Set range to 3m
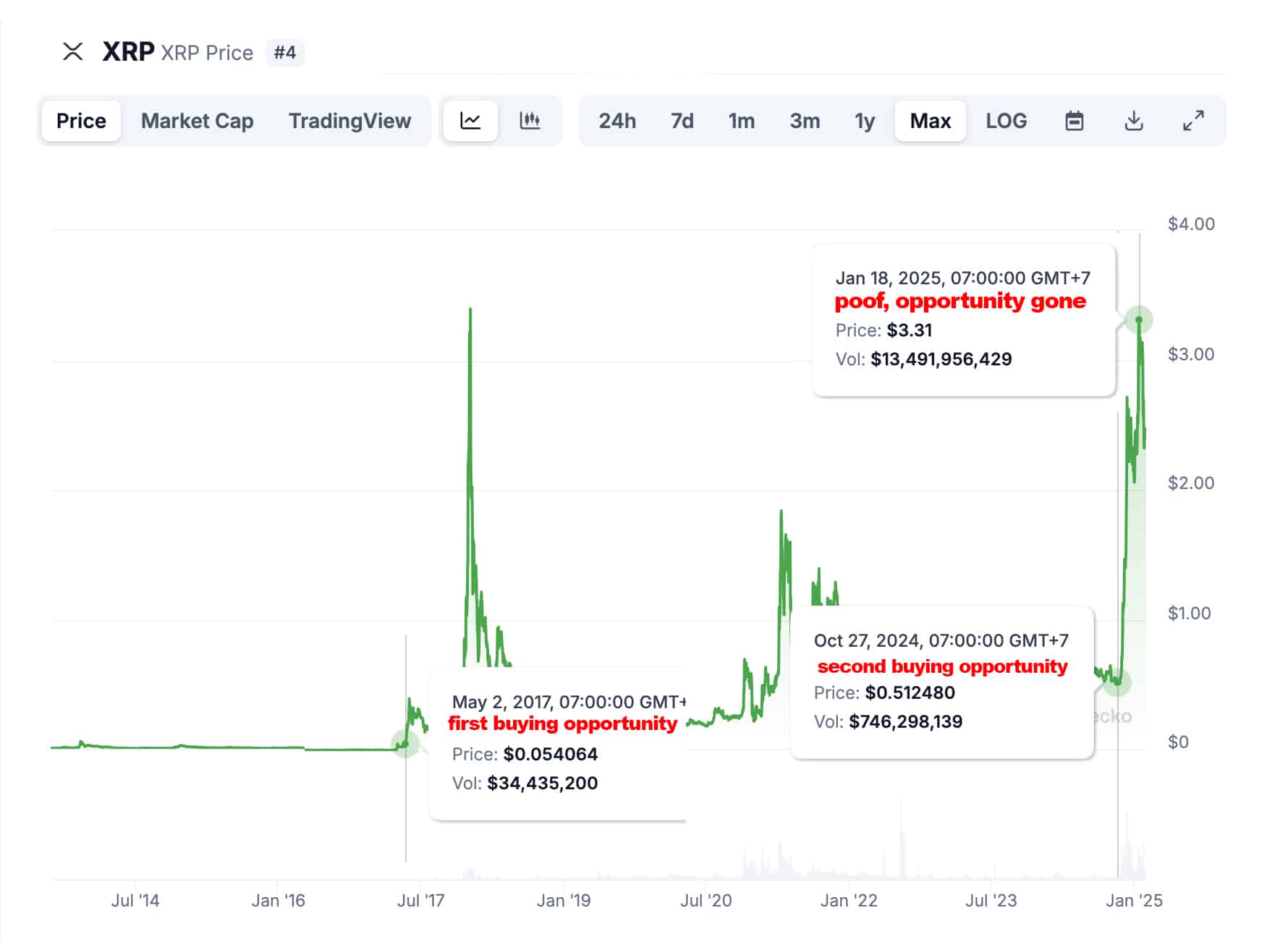Image resolution: width=1288 pixels, height=942 pixels. pos(805,121)
